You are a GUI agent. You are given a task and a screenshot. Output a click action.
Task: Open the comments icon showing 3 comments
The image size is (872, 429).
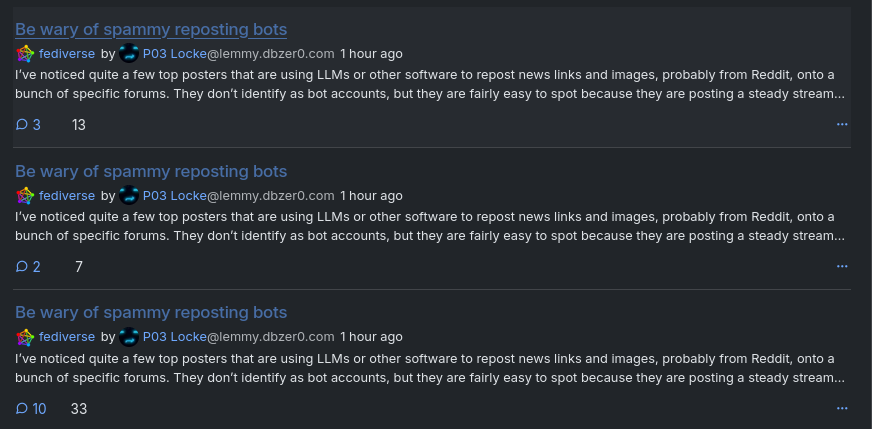(28, 125)
